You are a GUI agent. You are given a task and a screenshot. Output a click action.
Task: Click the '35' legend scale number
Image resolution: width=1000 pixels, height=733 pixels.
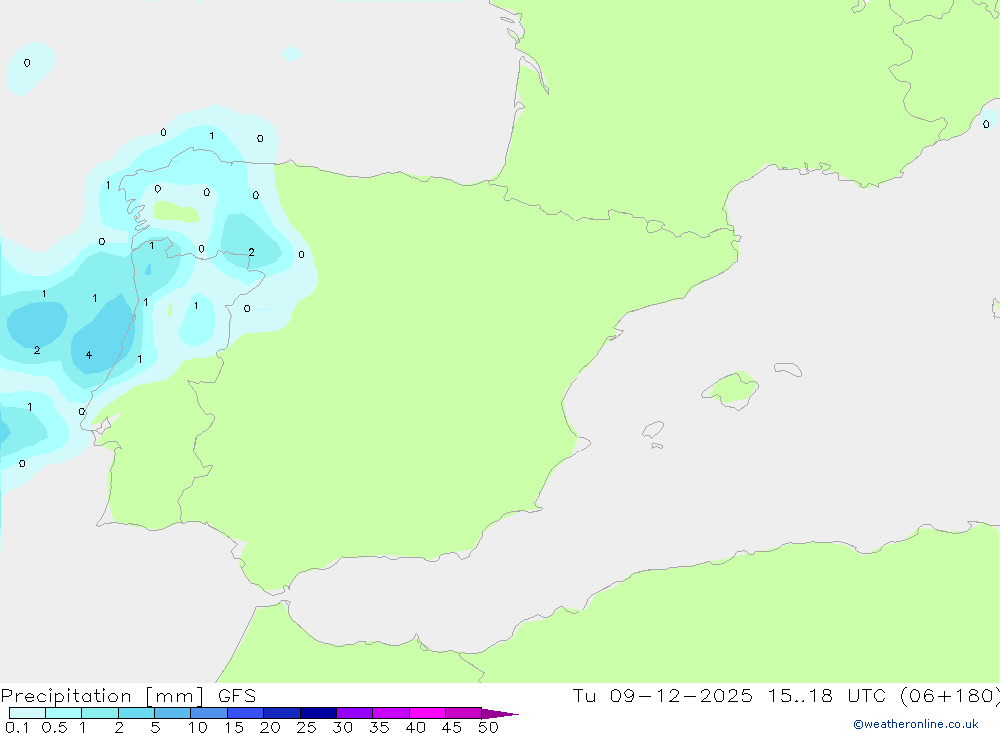tap(379, 727)
